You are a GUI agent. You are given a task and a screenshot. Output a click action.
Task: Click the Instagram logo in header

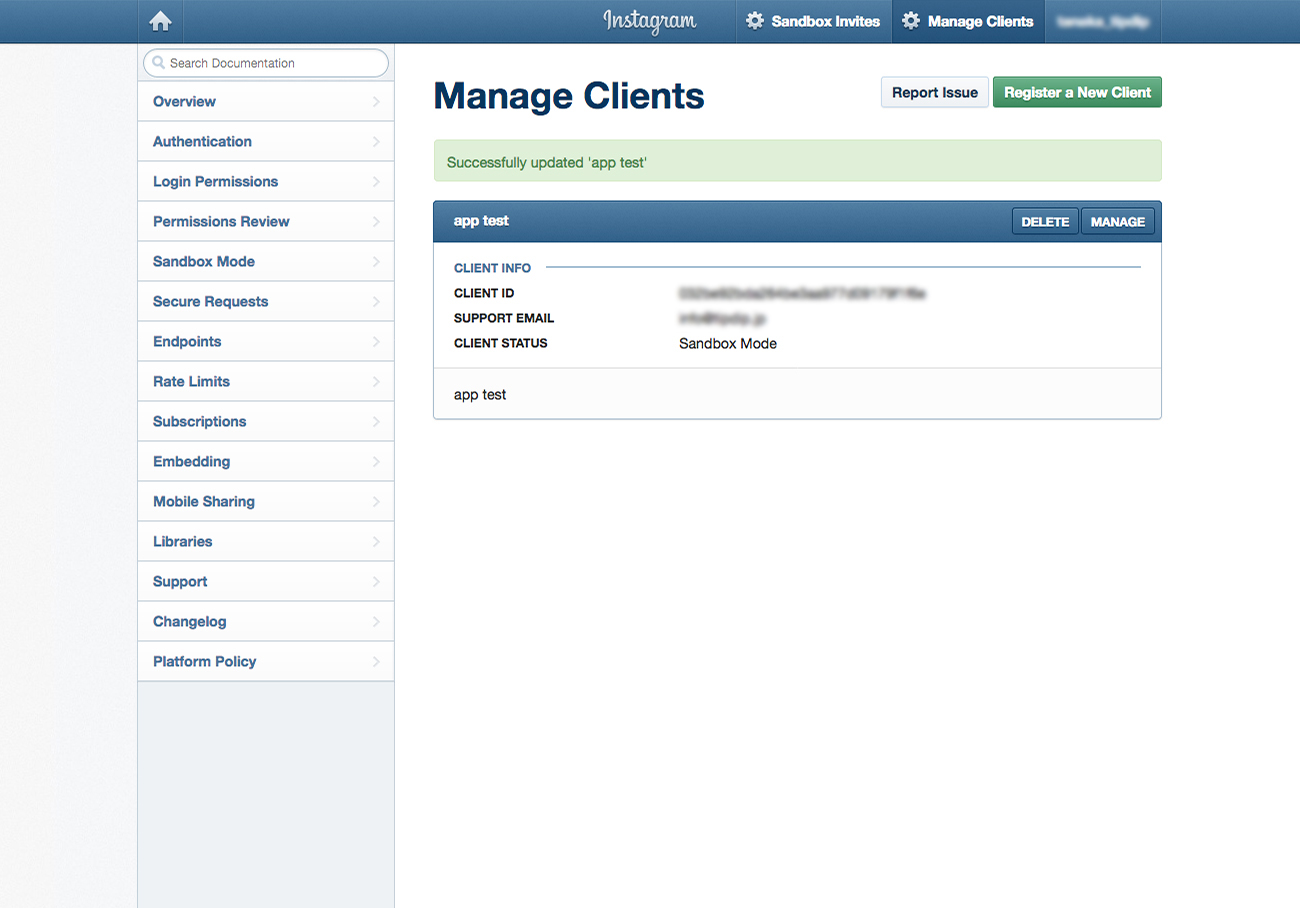(x=650, y=21)
